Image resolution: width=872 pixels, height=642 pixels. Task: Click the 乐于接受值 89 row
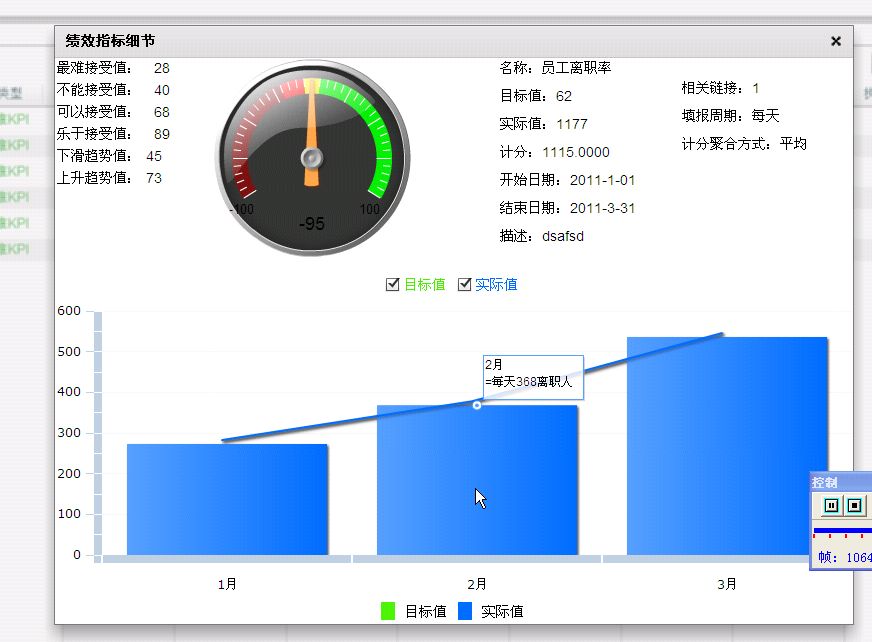coord(113,134)
